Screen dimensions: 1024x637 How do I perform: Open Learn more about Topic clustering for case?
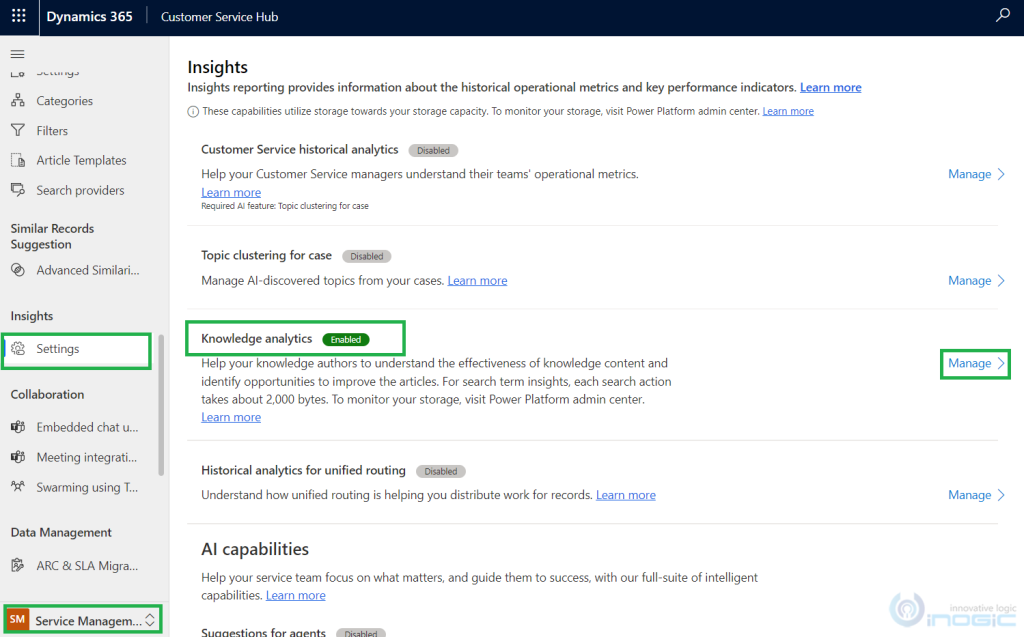(x=477, y=280)
